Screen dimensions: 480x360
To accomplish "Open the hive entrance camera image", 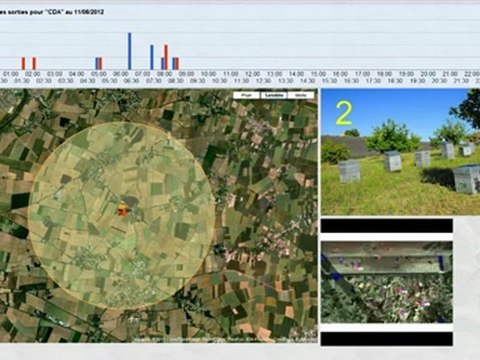I will pyautogui.click(x=387, y=282).
